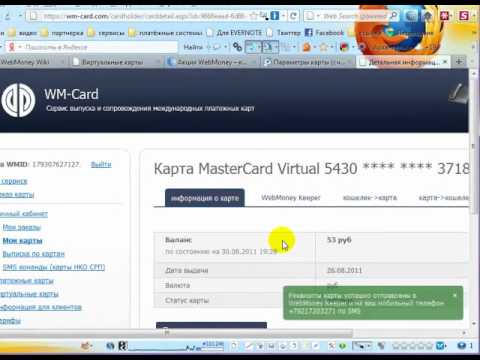Open the Твиттер bookmark
This screenshot has width=480, height=360.
[x=284, y=33]
